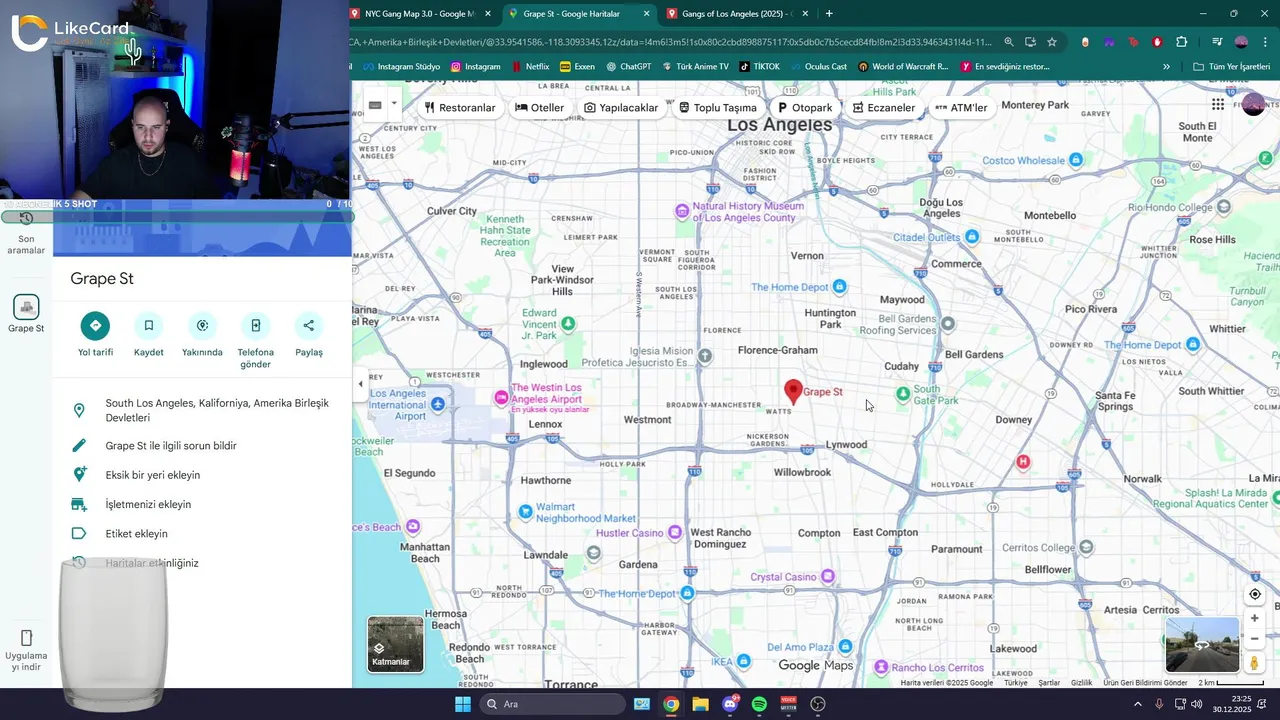This screenshot has height=720, width=1280.
Task: Open Spotify from the taskbar
Action: coord(759,704)
